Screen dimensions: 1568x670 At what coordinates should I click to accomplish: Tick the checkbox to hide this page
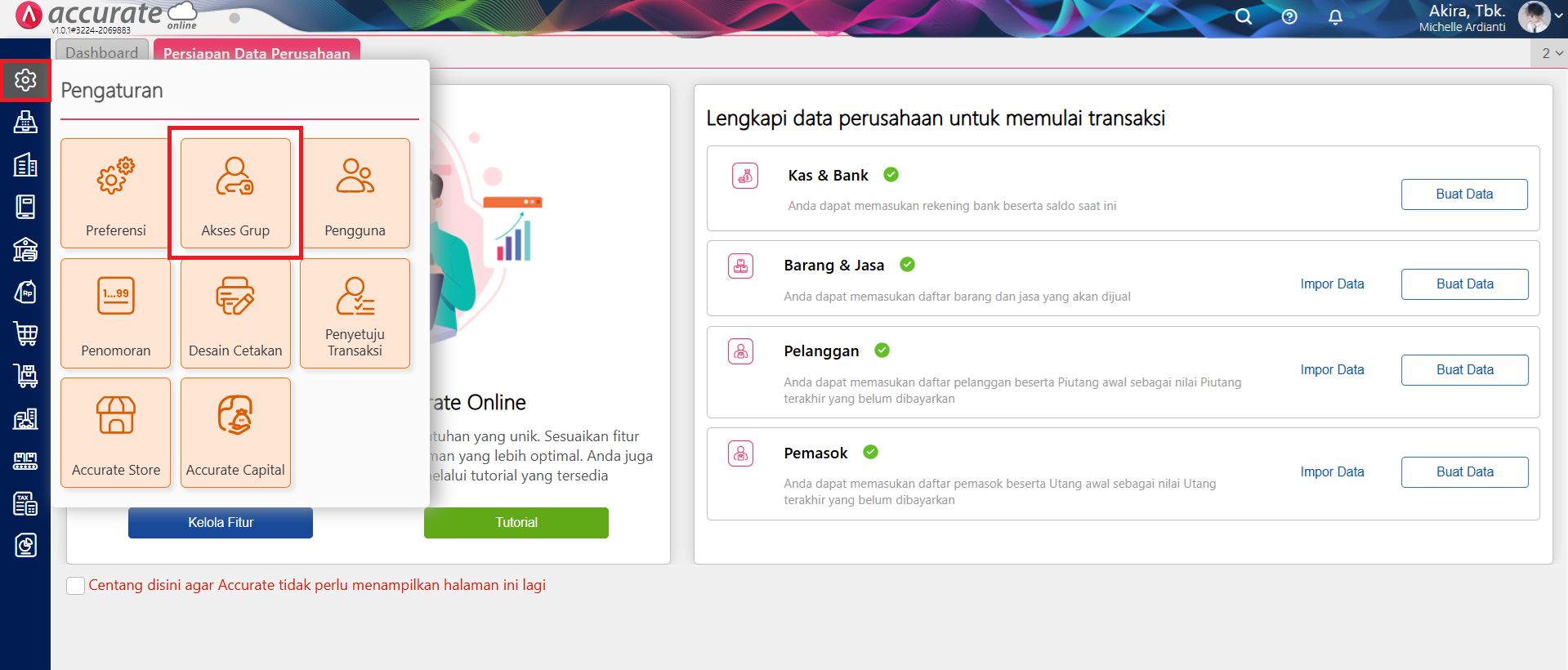point(75,586)
